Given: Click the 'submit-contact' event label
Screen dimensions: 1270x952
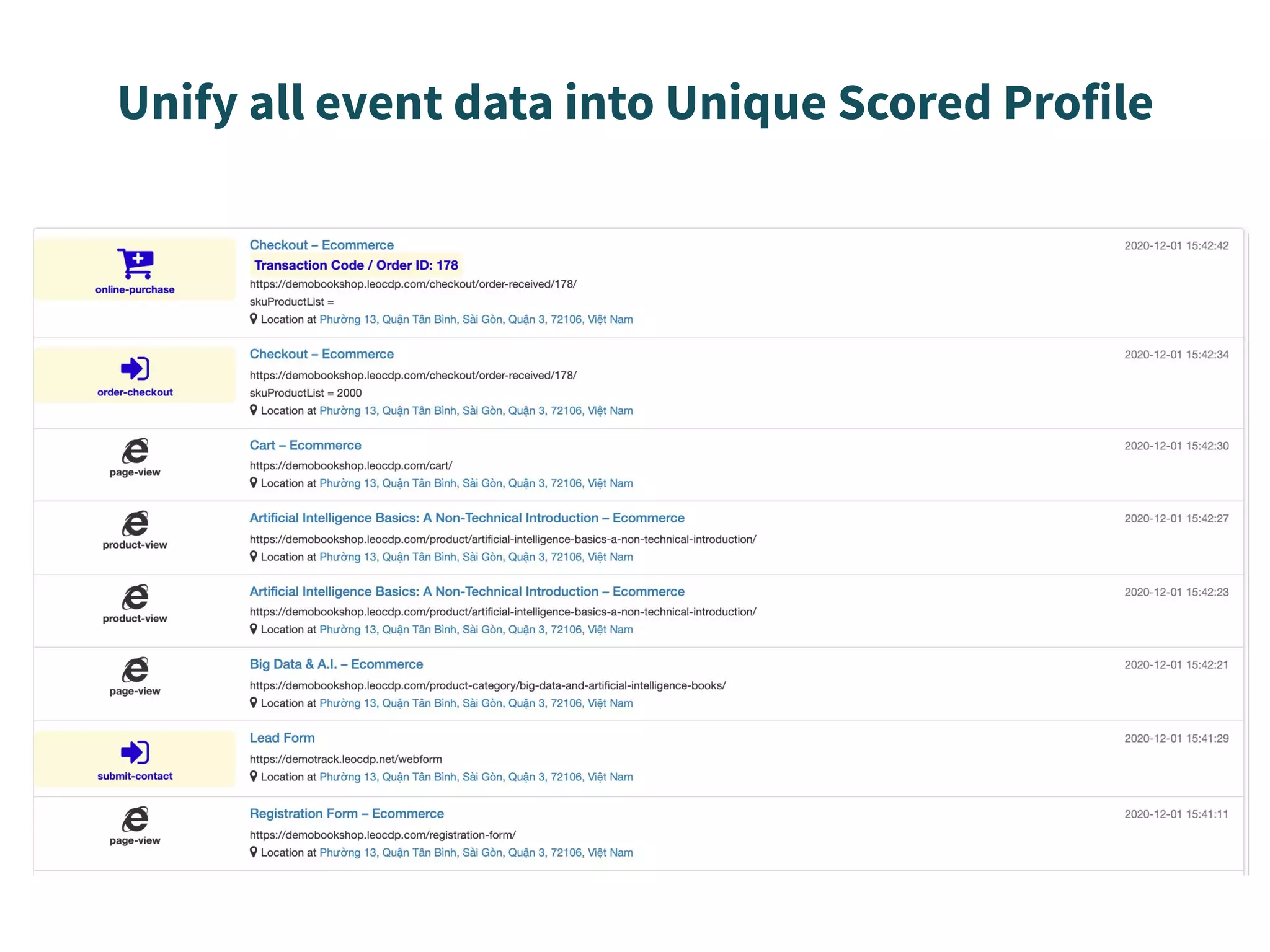Looking at the screenshot, I should (135, 776).
